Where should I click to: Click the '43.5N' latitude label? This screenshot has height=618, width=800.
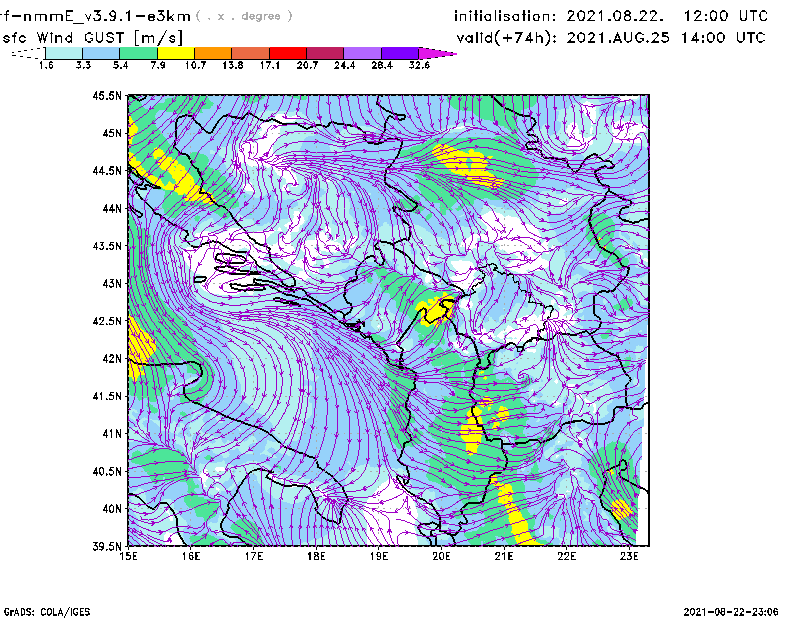pyautogui.click(x=107, y=246)
